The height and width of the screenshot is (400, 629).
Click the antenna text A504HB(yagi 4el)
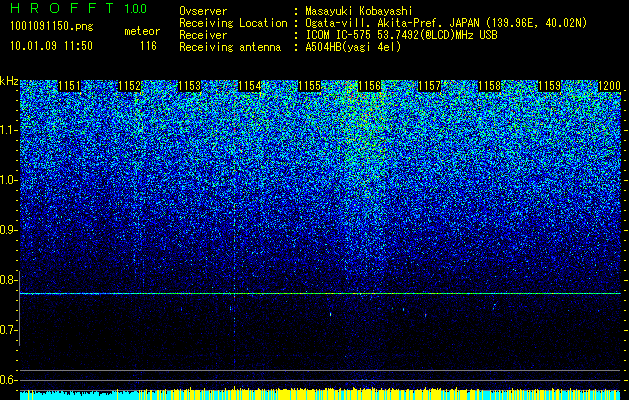(353, 47)
